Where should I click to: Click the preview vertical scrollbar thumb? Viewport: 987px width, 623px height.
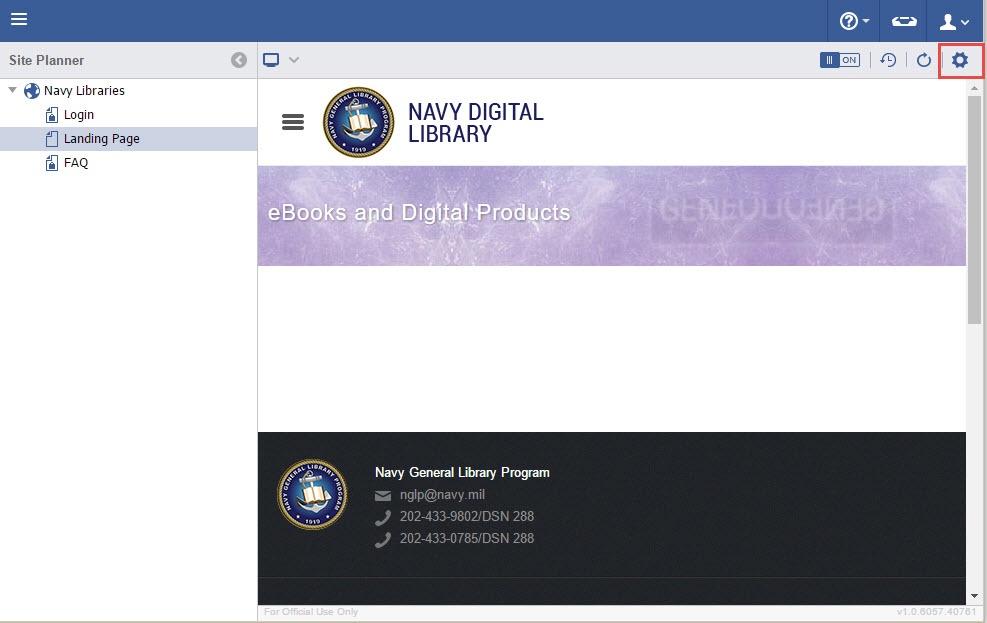tap(974, 210)
